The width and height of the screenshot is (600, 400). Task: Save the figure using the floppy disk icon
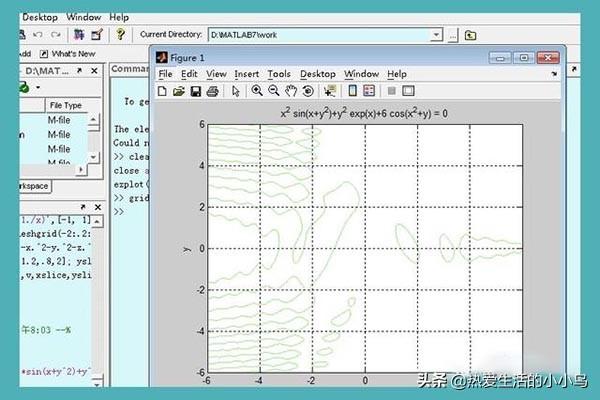point(195,91)
